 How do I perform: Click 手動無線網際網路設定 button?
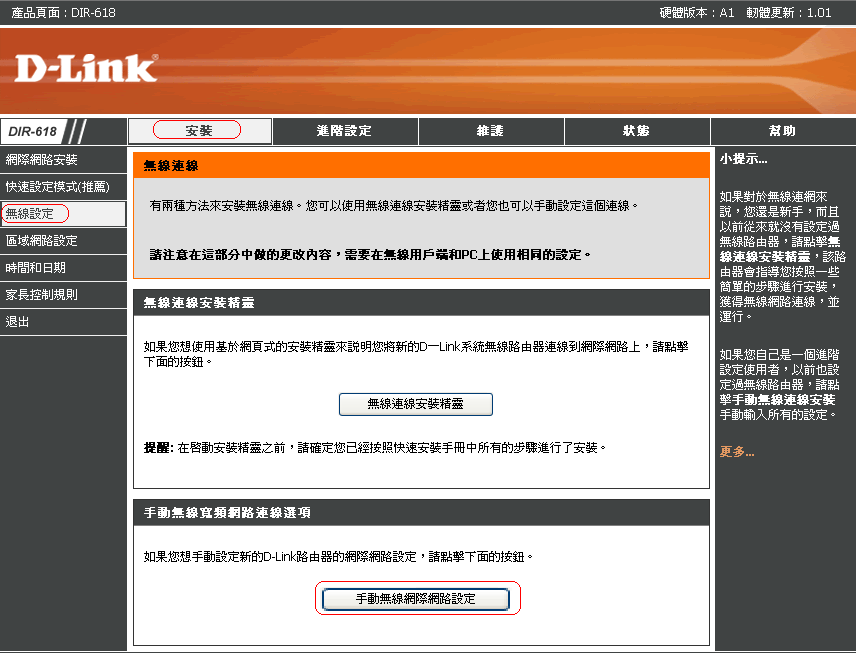tap(415, 599)
